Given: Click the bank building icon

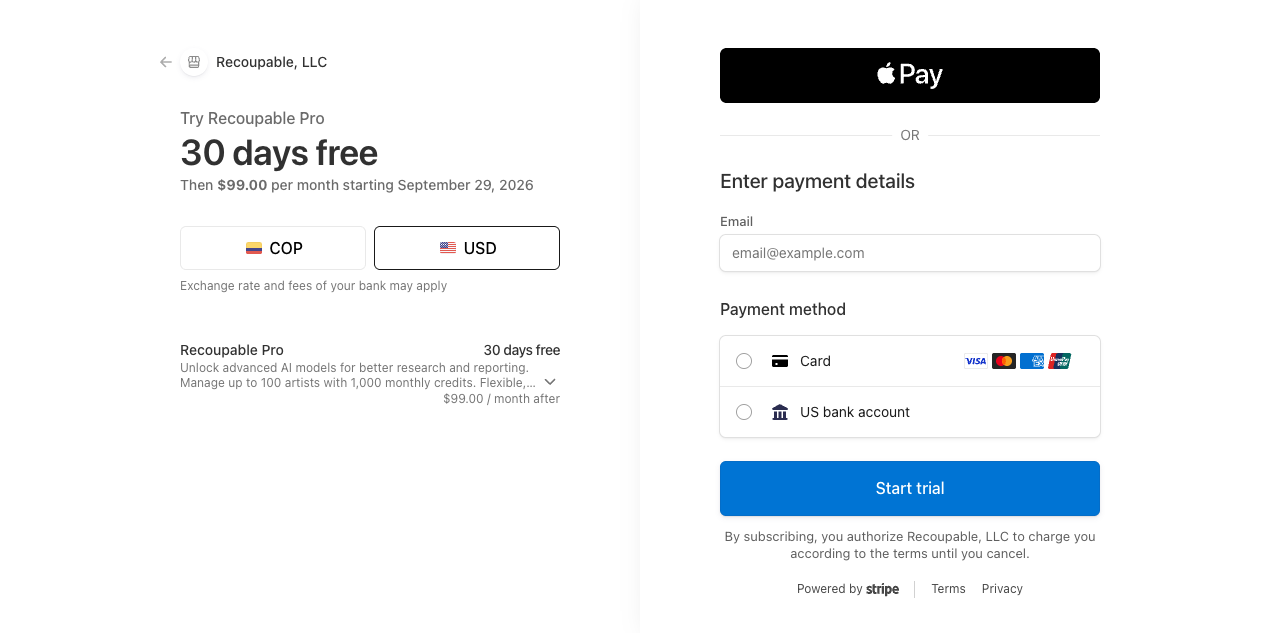Looking at the screenshot, I should [780, 412].
